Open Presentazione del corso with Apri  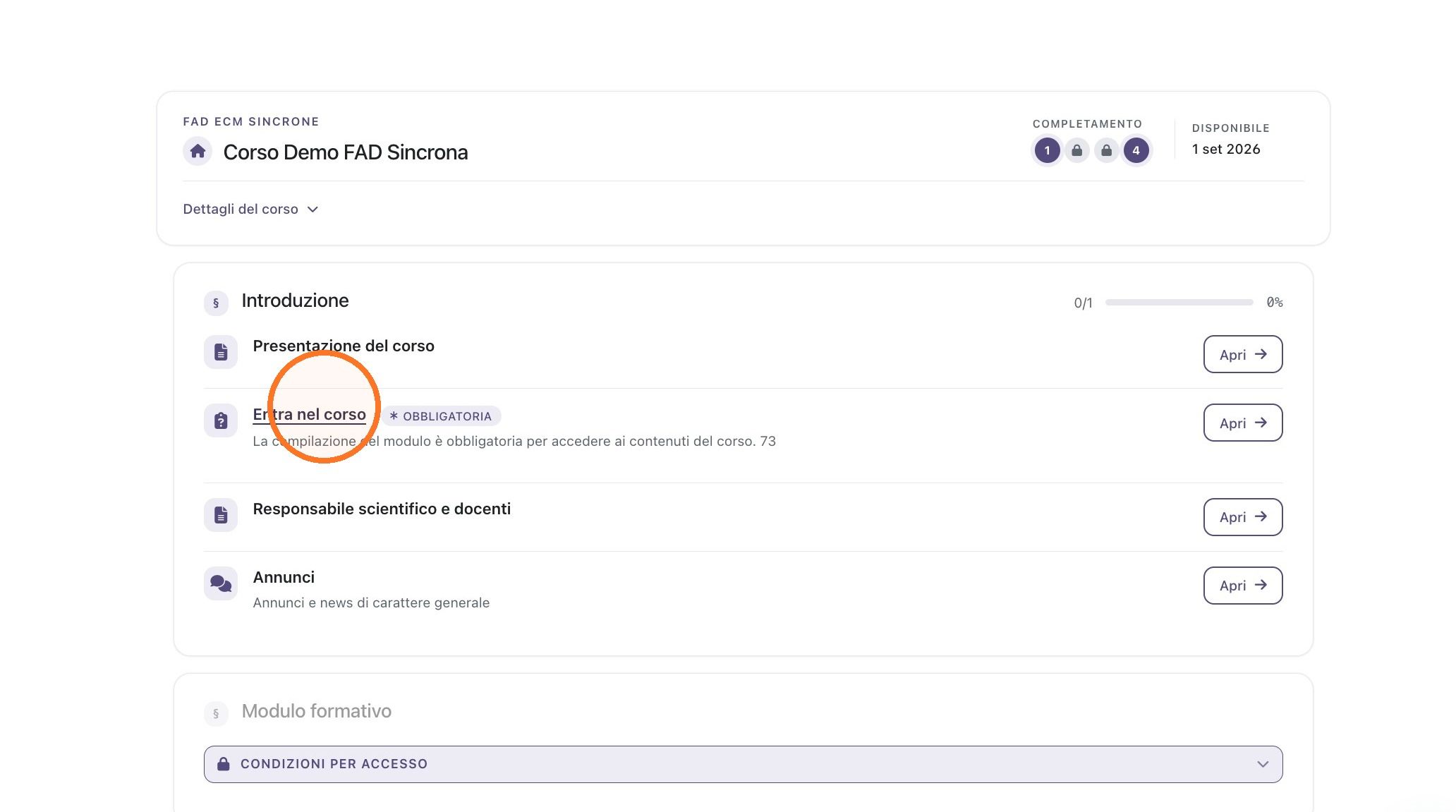pos(1242,354)
